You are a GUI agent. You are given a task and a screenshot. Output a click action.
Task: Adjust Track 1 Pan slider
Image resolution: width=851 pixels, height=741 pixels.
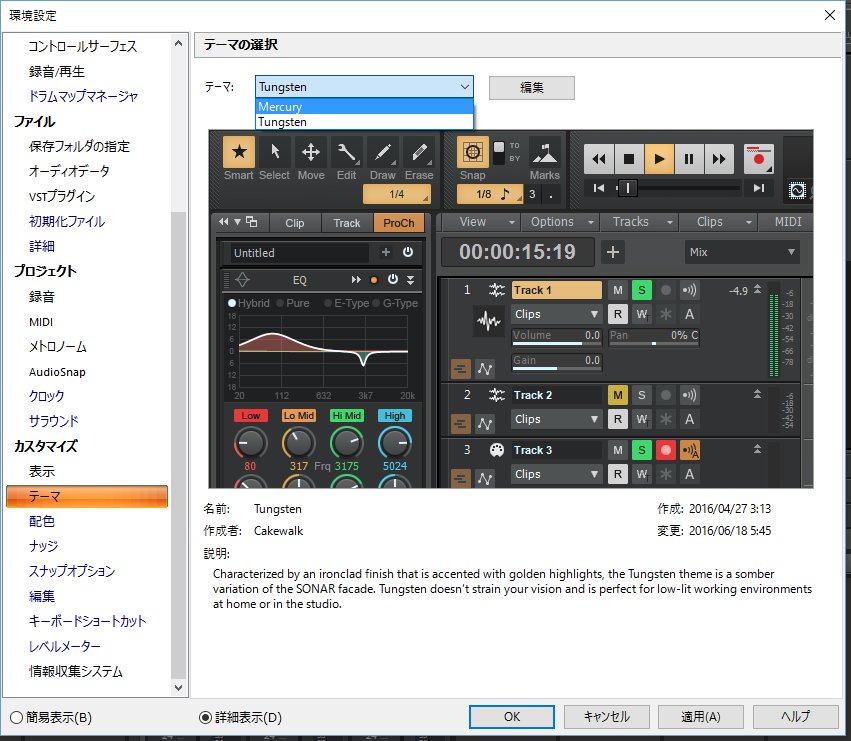point(653,336)
